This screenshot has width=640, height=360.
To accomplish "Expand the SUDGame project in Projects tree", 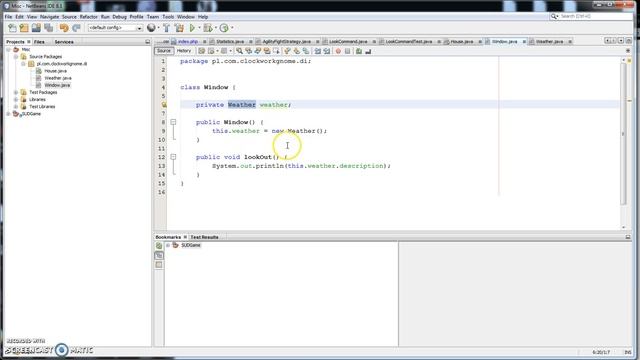I will (x=8, y=114).
